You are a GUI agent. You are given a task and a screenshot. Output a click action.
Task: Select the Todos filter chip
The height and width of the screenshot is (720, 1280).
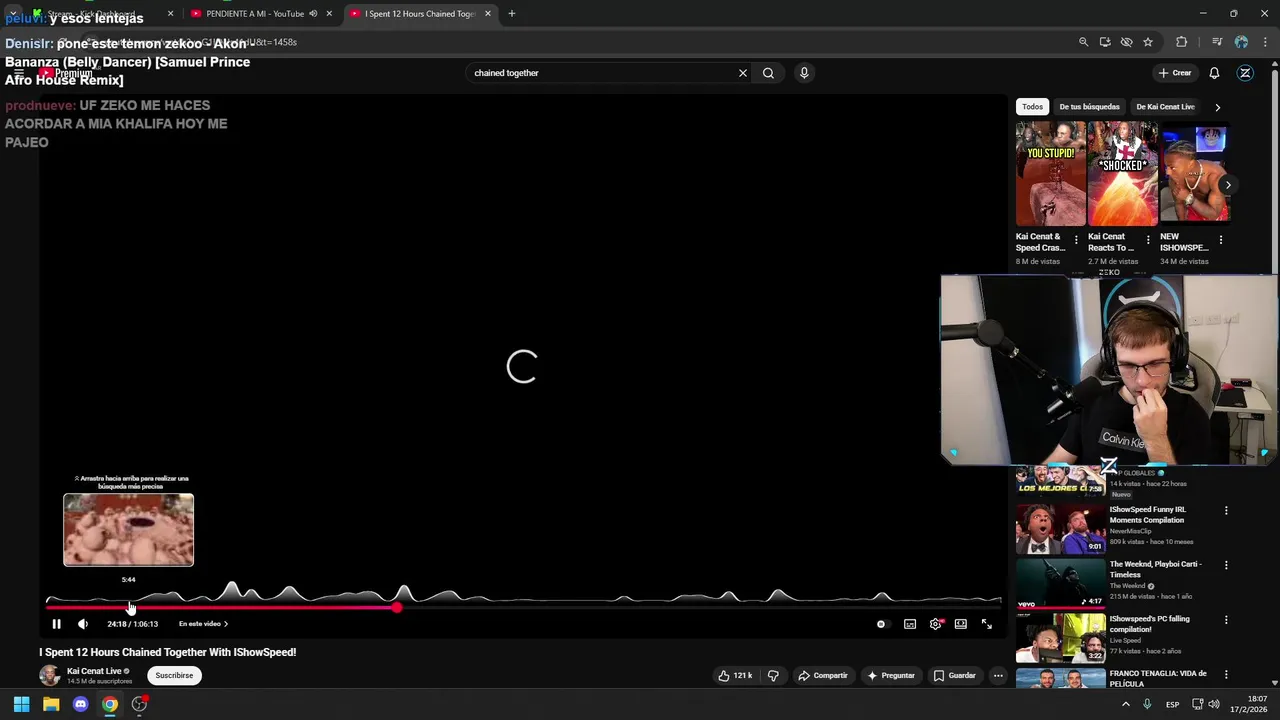tap(1032, 107)
